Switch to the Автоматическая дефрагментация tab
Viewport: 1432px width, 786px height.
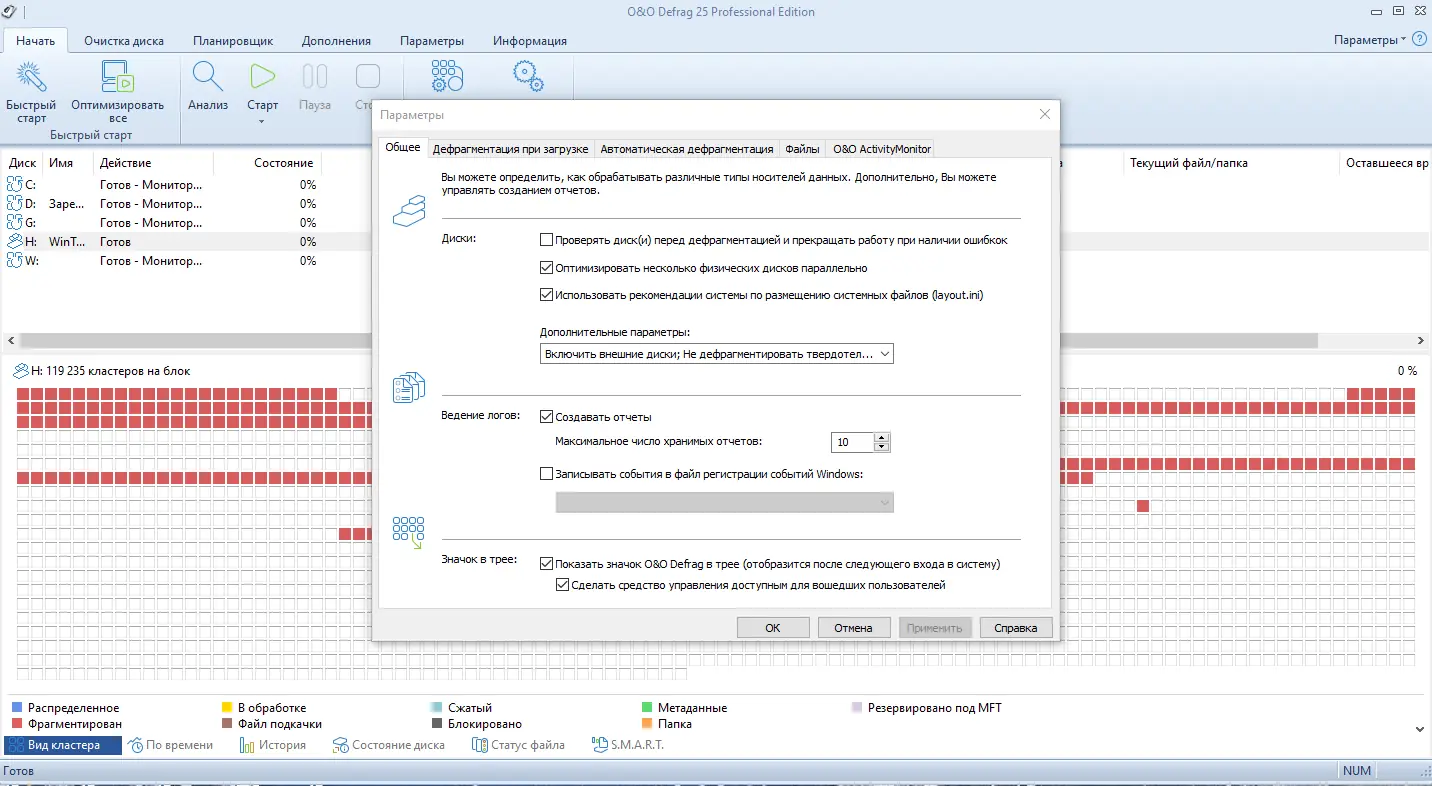686,149
